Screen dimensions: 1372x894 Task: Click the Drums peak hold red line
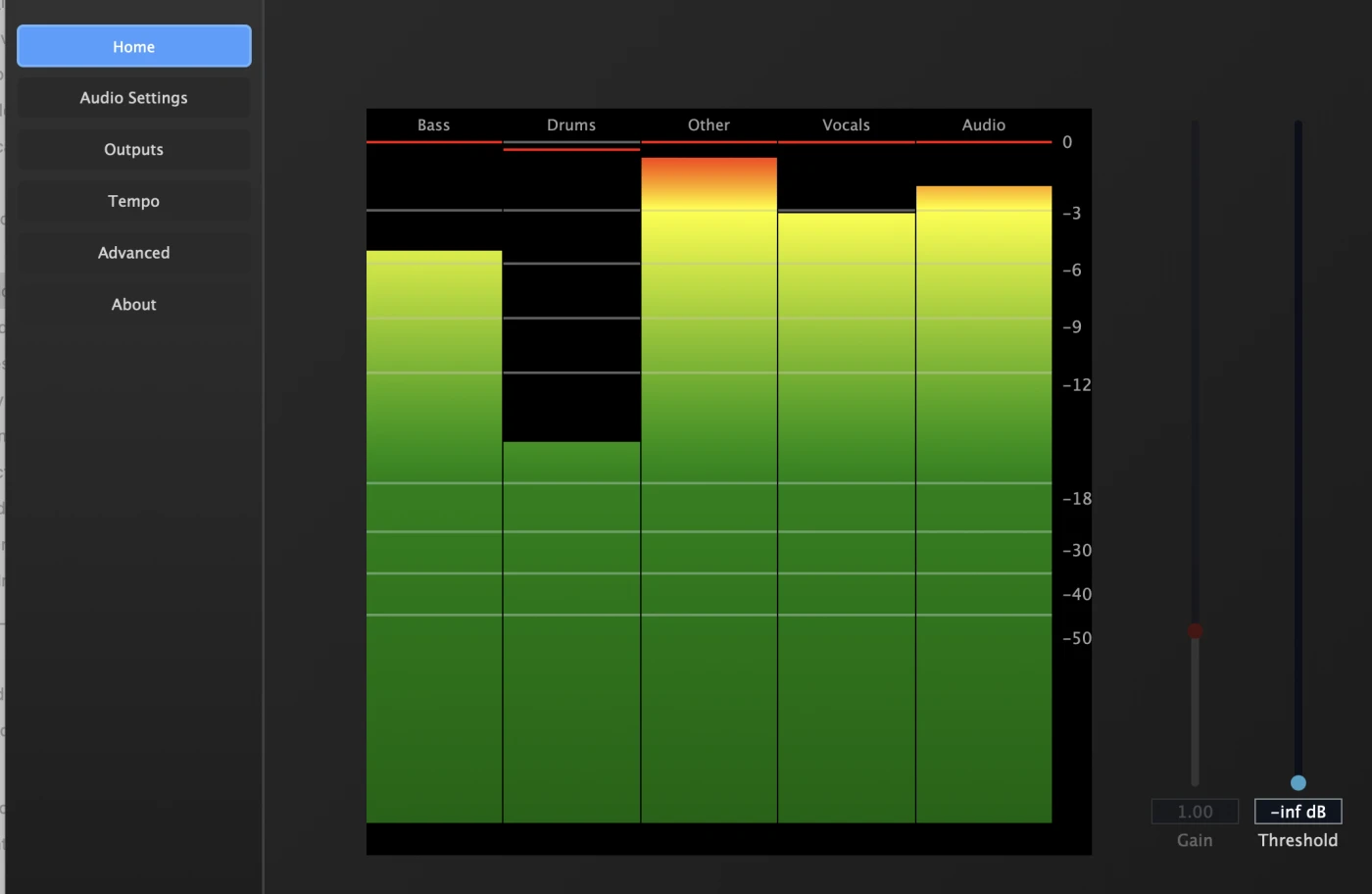pyautogui.click(x=571, y=149)
